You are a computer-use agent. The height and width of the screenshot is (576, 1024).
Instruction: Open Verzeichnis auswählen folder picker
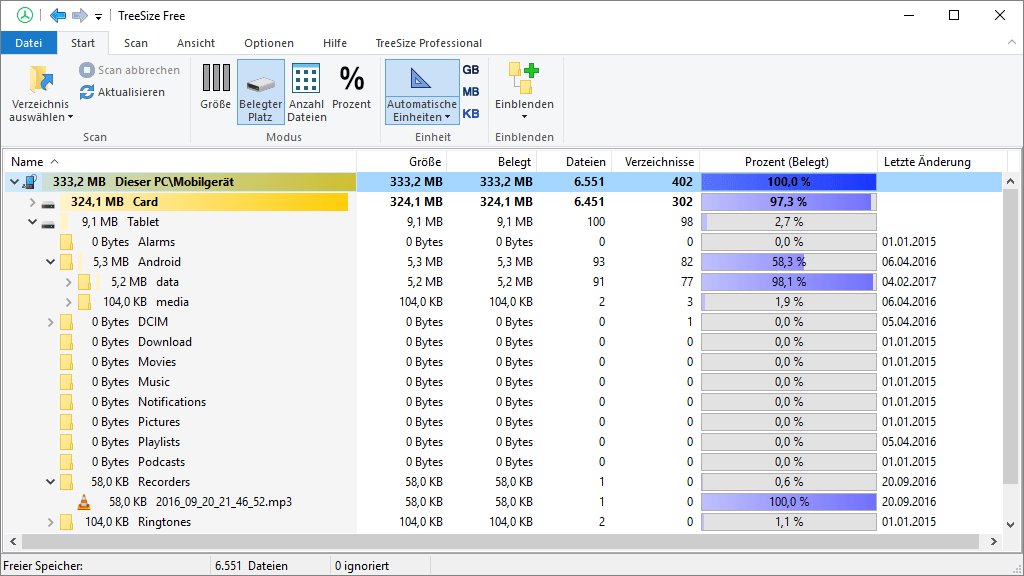point(40,93)
